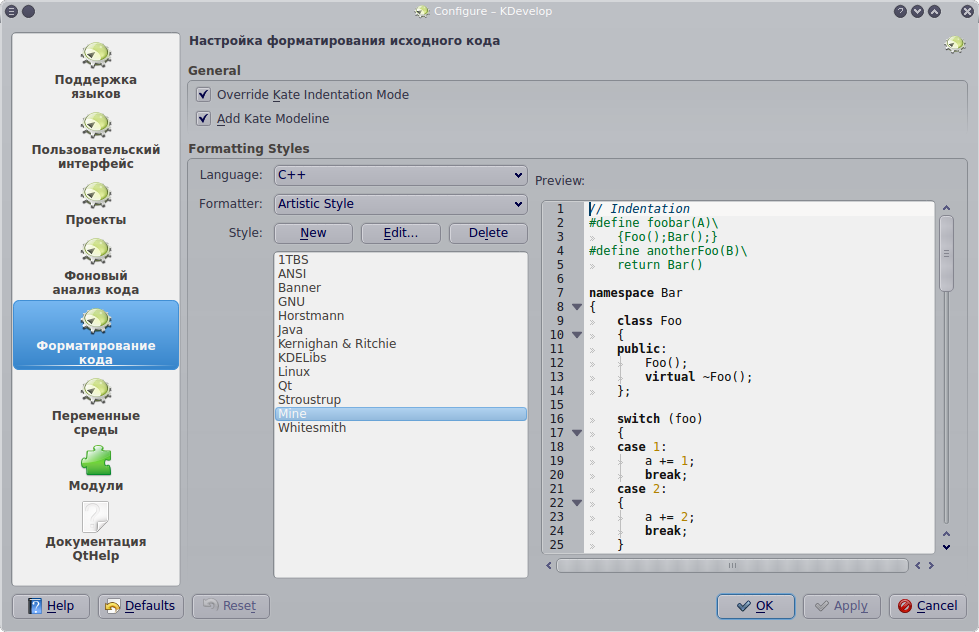The width and height of the screenshot is (979, 632).
Task: Click 'switch (foo)' line in preview
Action: 660,418
